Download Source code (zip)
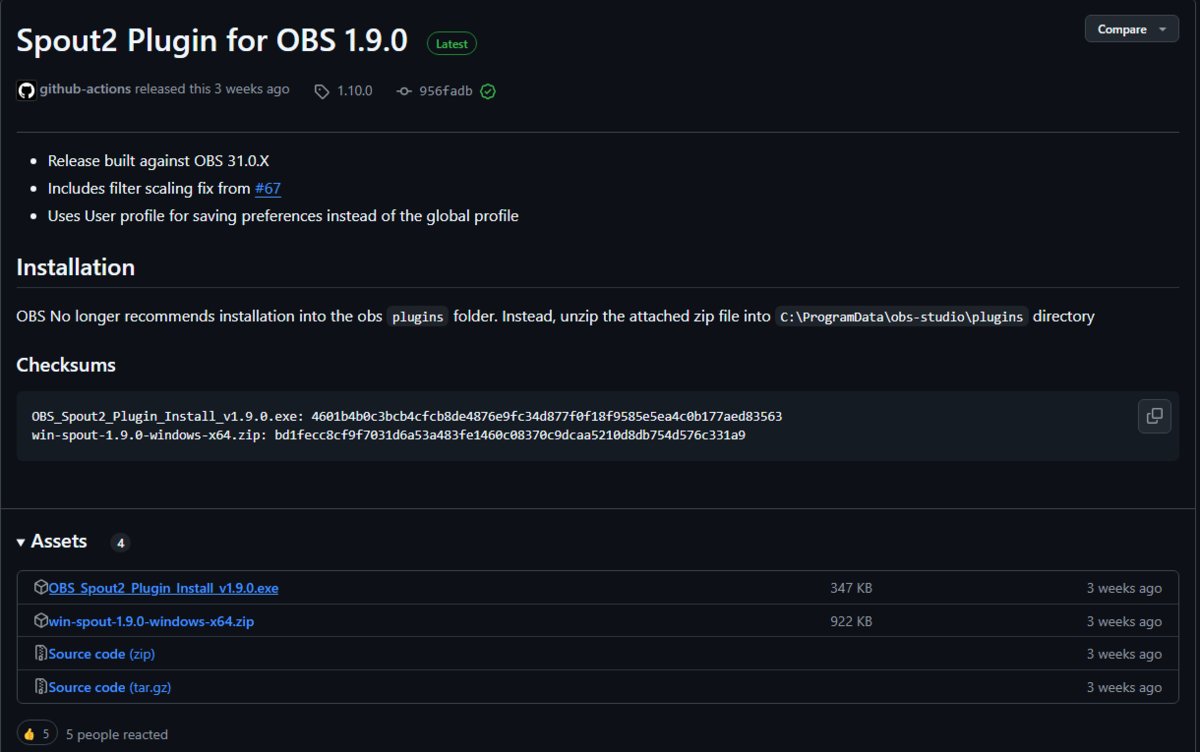The image size is (1200, 752). tap(102, 654)
